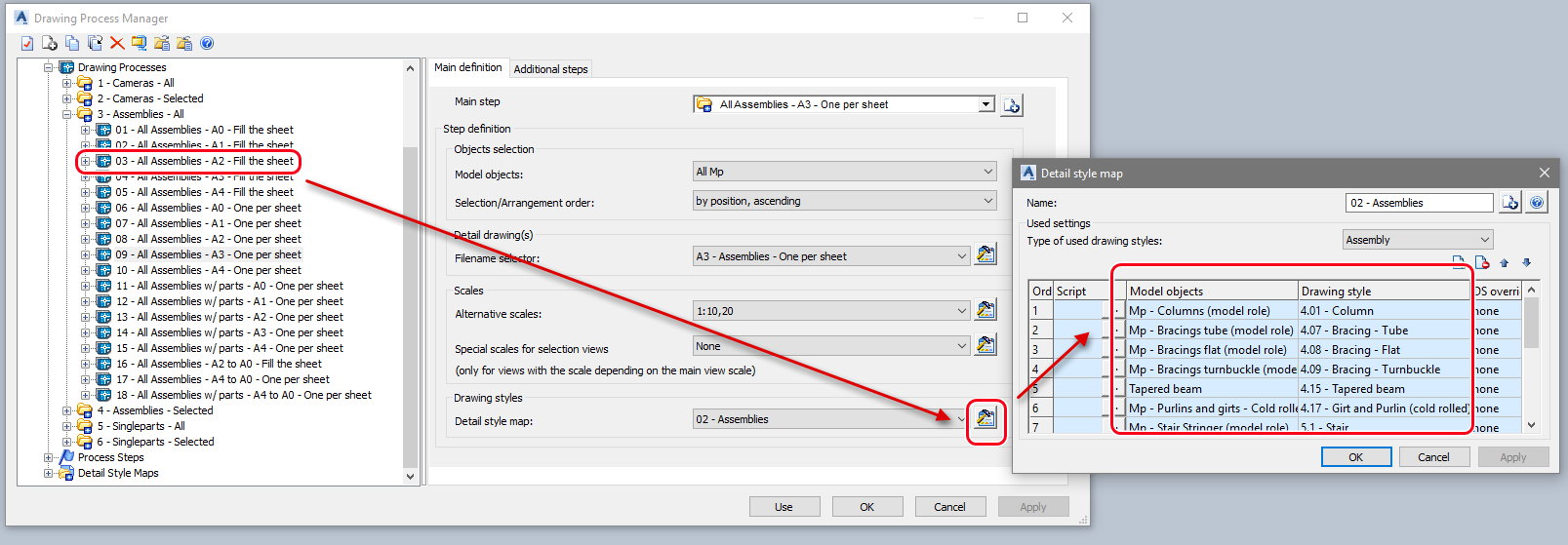Click the Model objects column header
1568x545 pixels.
pyautogui.click(x=1212, y=291)
